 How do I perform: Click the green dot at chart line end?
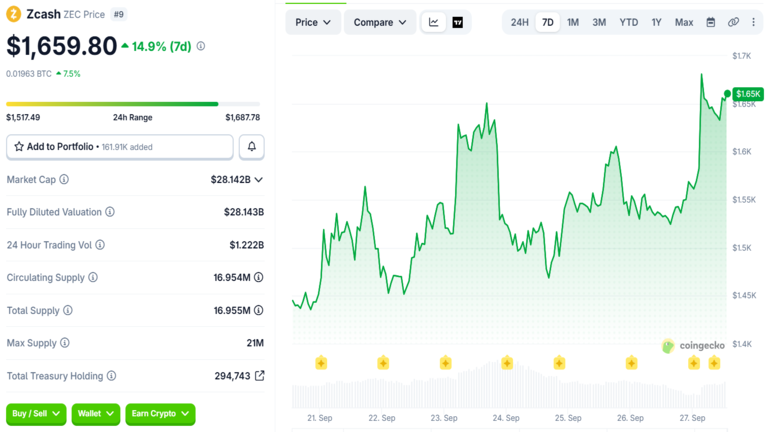pyautogui.click(x=727, y=94)
